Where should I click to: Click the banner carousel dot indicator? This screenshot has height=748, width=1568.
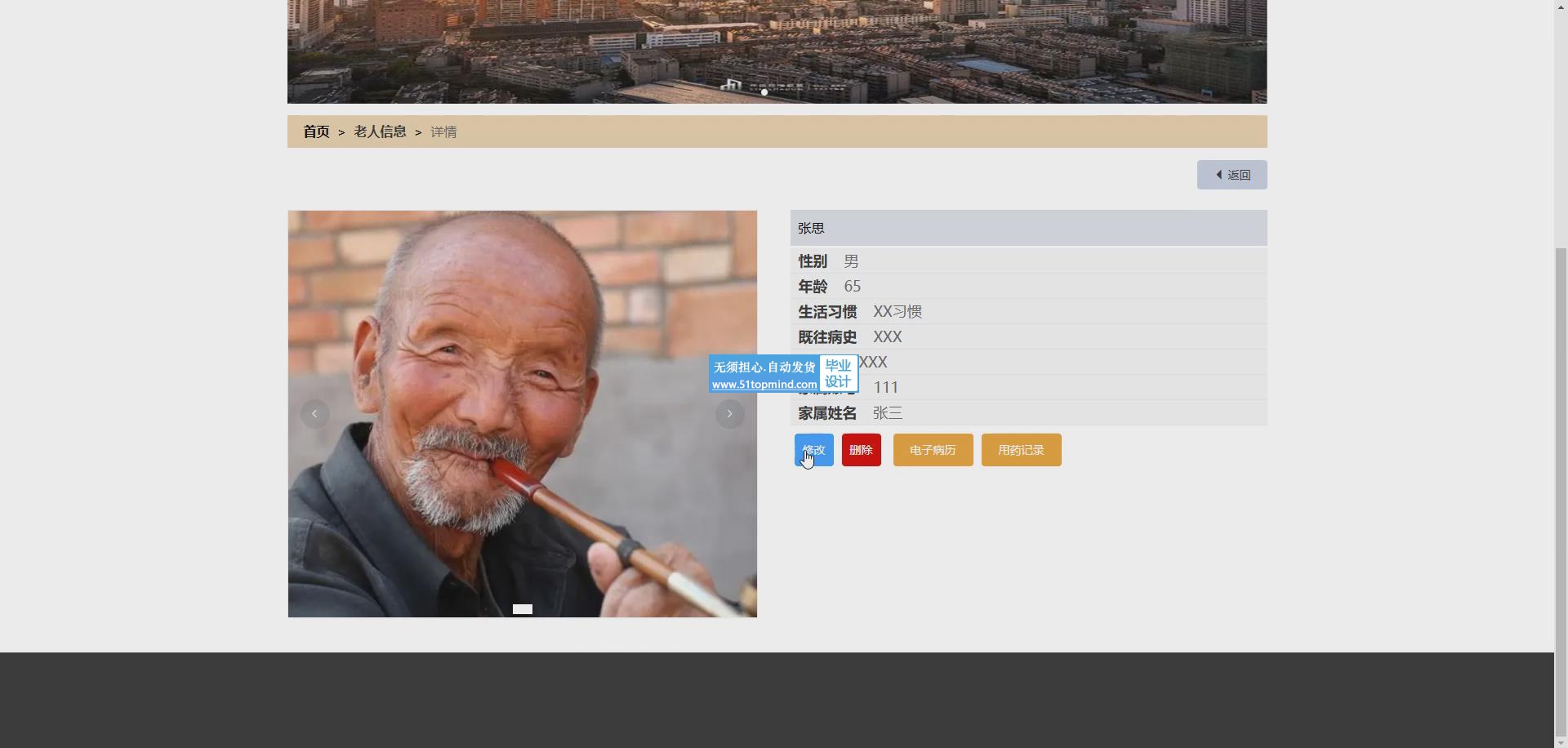tap(764, 92)
